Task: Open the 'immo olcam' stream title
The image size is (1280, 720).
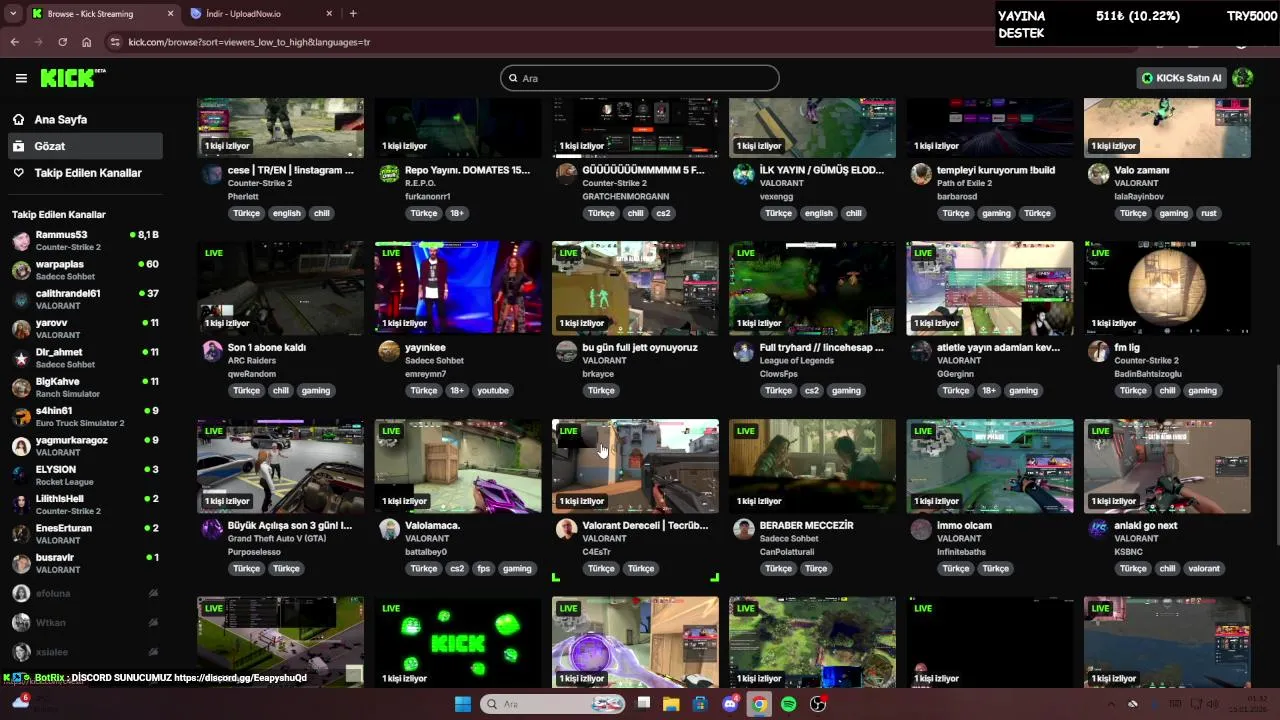Action: click(x=964, y=525)
